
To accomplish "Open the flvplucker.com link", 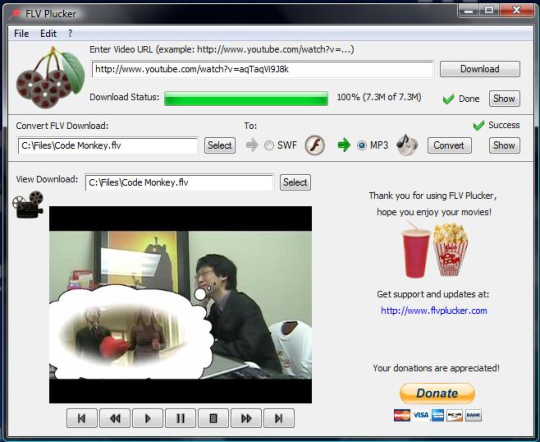I will pos(434,311).
